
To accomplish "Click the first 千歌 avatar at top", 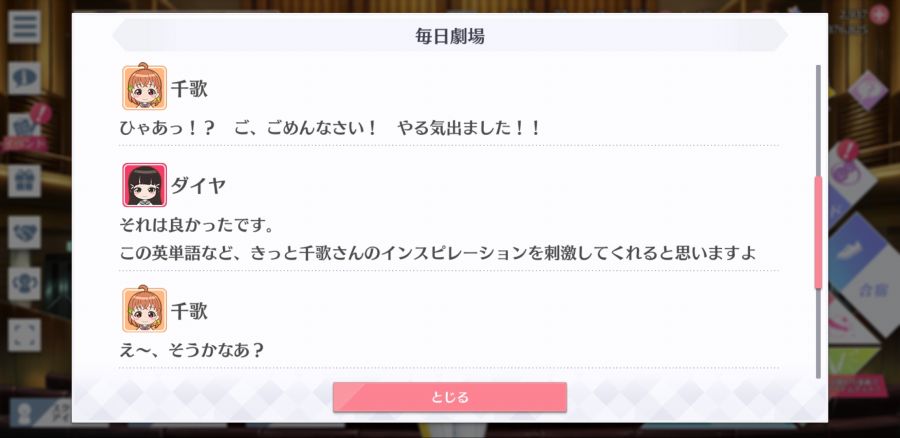I will tap(145, 87).
